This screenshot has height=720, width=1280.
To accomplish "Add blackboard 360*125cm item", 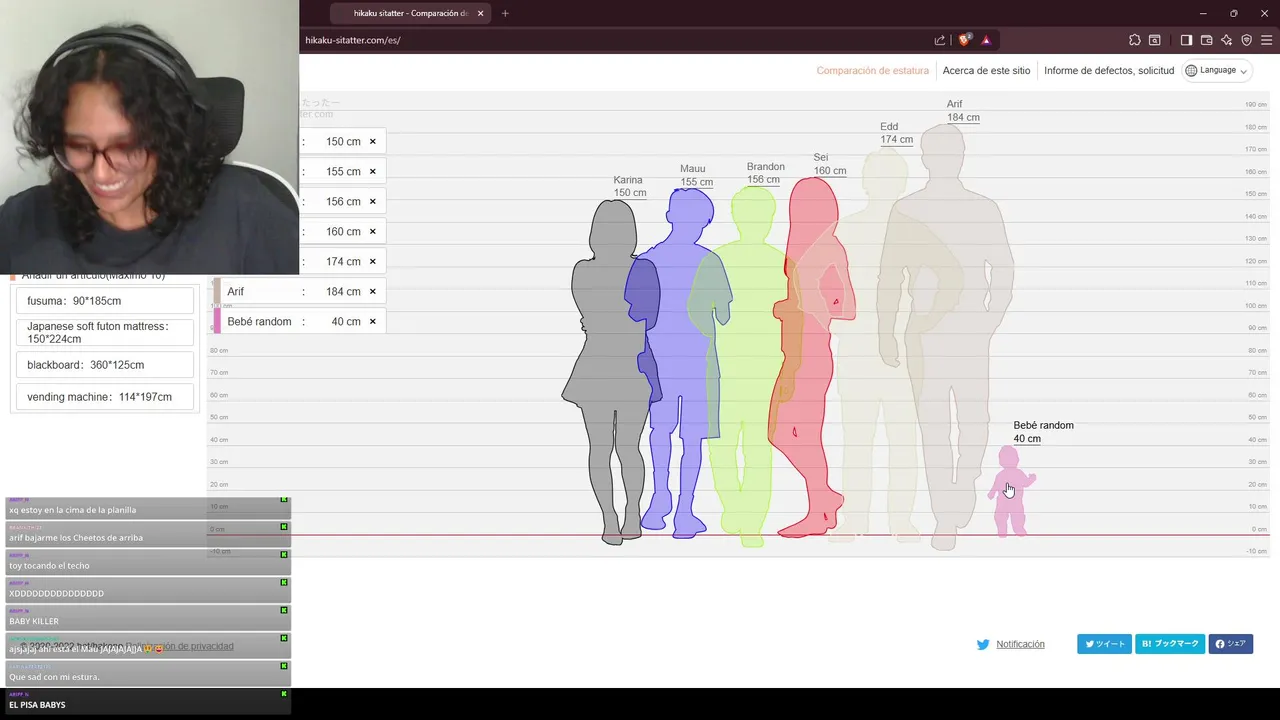I will click(x=104, y=365).
